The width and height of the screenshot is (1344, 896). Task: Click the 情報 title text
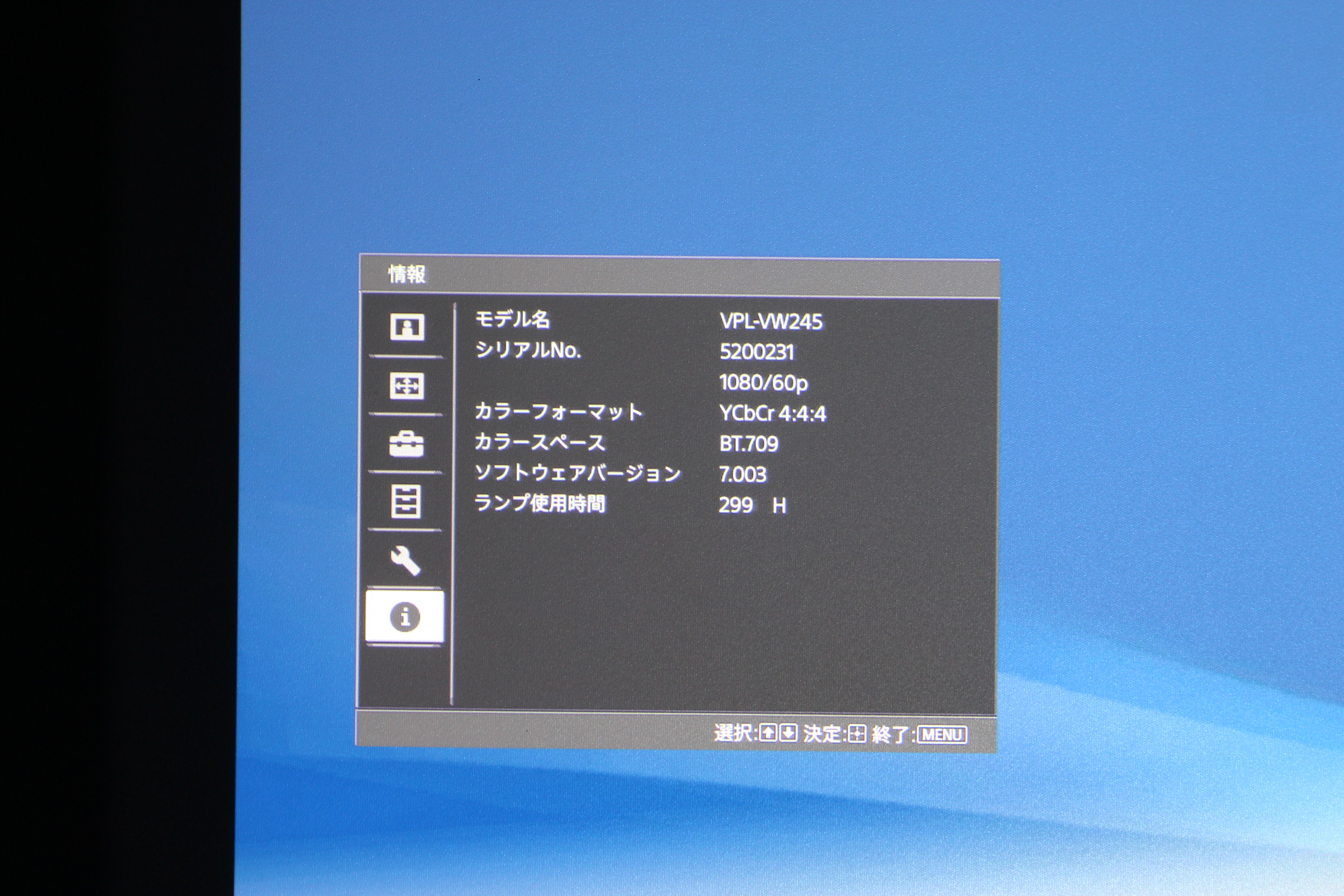[x=407, y=274]
